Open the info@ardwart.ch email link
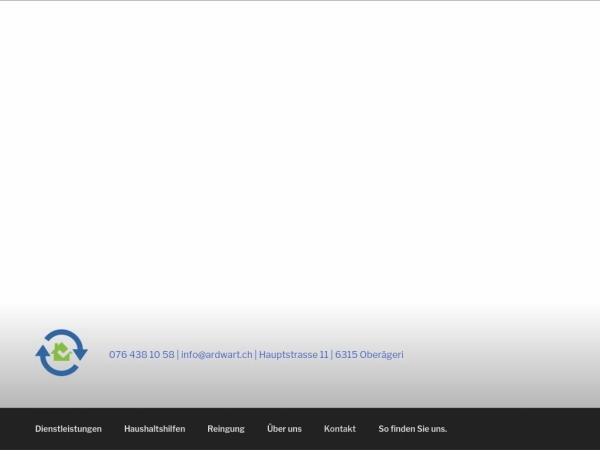 click(216, 355)
